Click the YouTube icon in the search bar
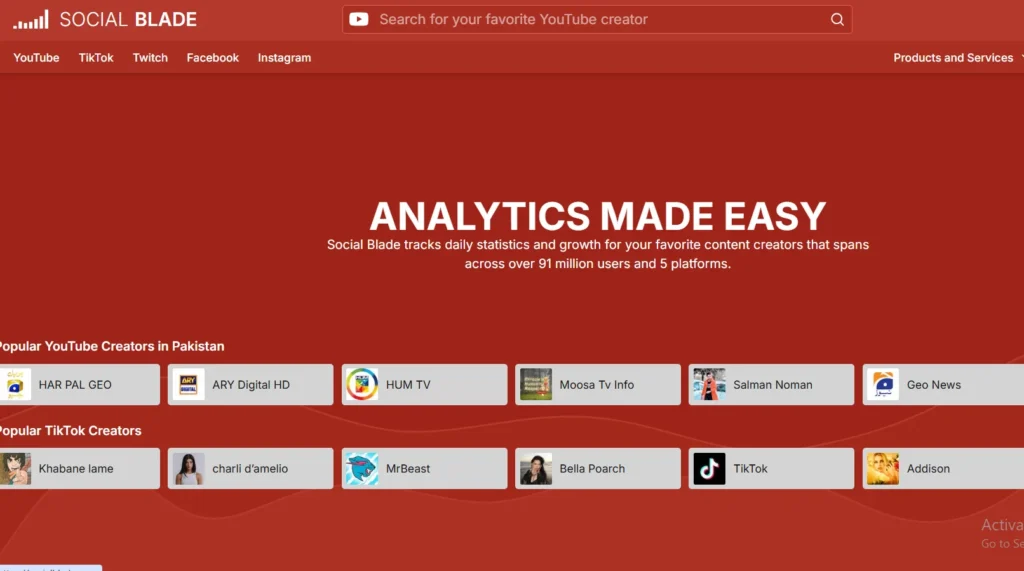1024x571 pixels. click(x=359, y=20)
